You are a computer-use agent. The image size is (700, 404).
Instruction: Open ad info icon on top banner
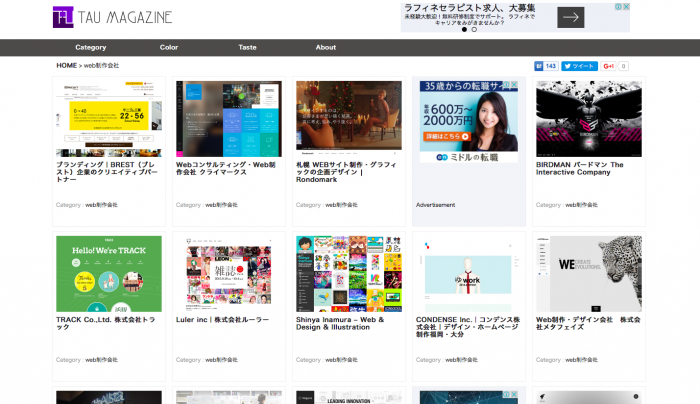(619, 7)
